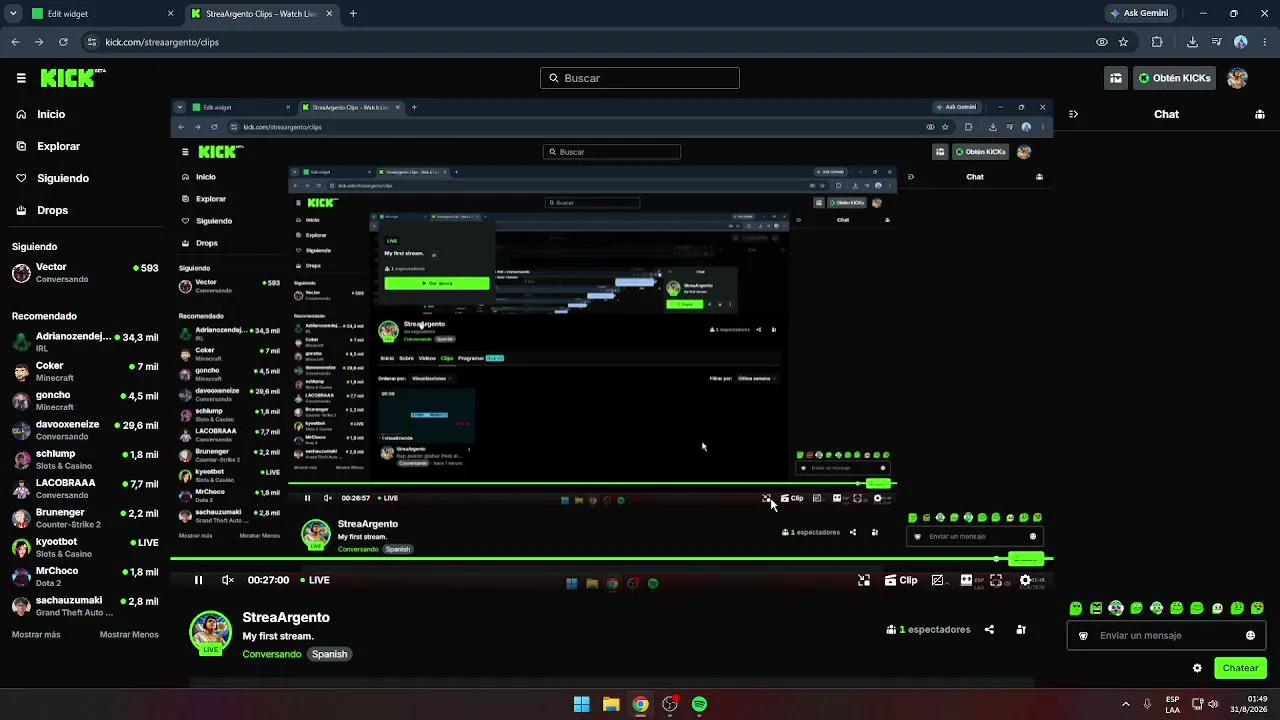Open sachauzumaki's channel
This screenshot has height=720, width=1280.
point(85,606)
